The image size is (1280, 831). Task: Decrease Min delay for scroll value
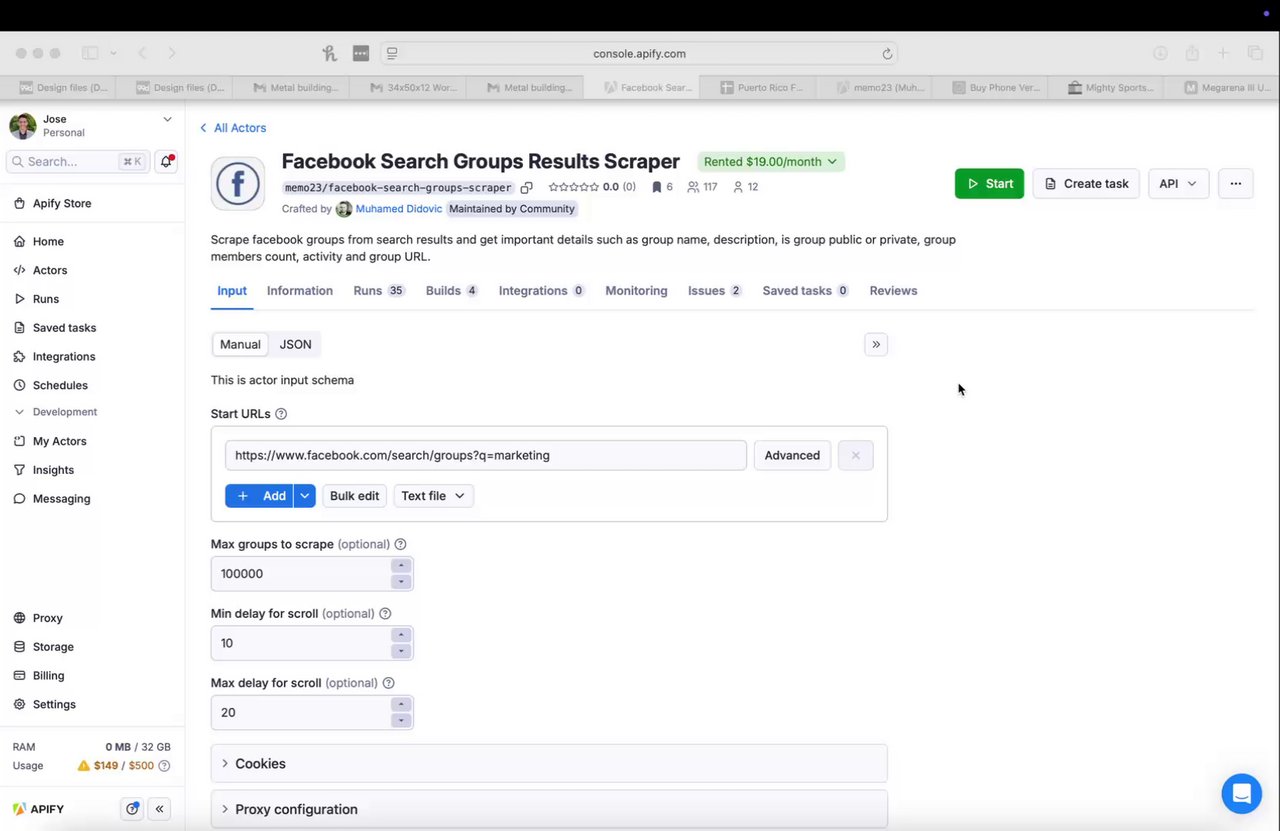coord(401,651)
